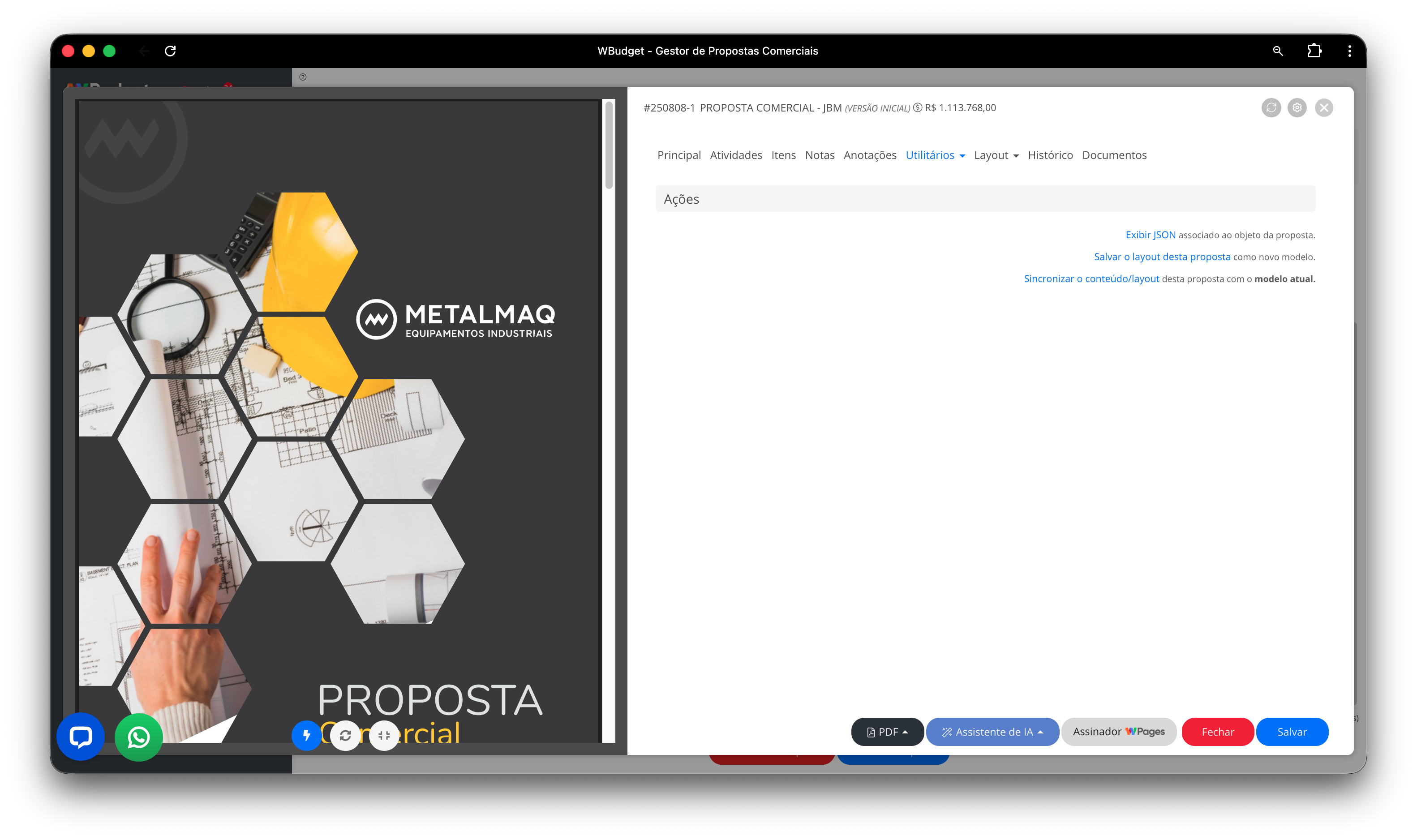The height and width of the screenshot is (840, 1417).
Task: Switch to the Itens tab
Action: pyautogui.click(x=783, y=155)
